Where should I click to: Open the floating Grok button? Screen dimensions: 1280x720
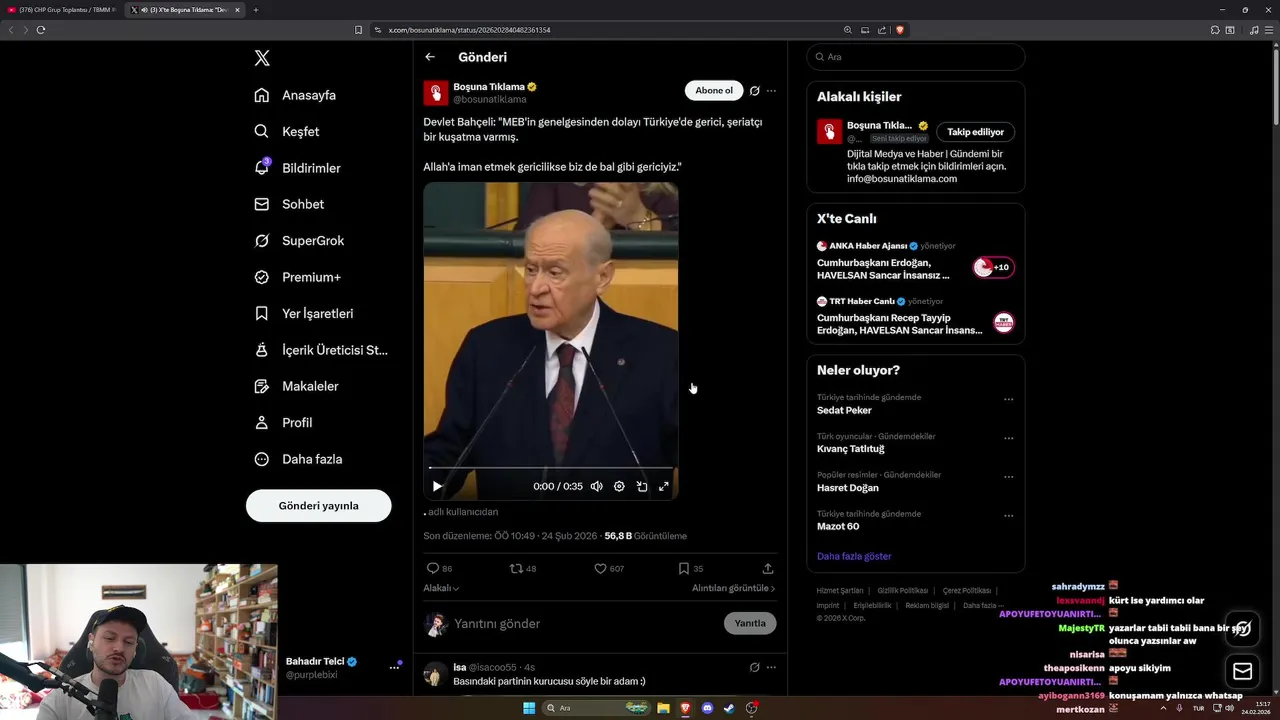(1243, 628)
